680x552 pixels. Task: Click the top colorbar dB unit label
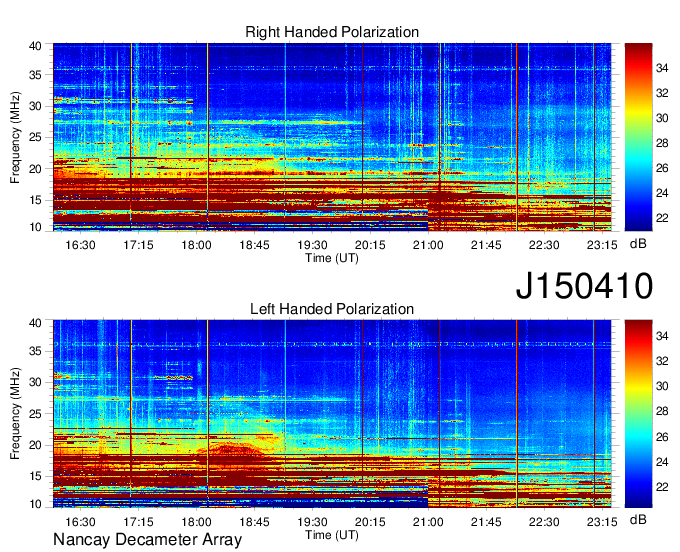click(x=638, y=244)
